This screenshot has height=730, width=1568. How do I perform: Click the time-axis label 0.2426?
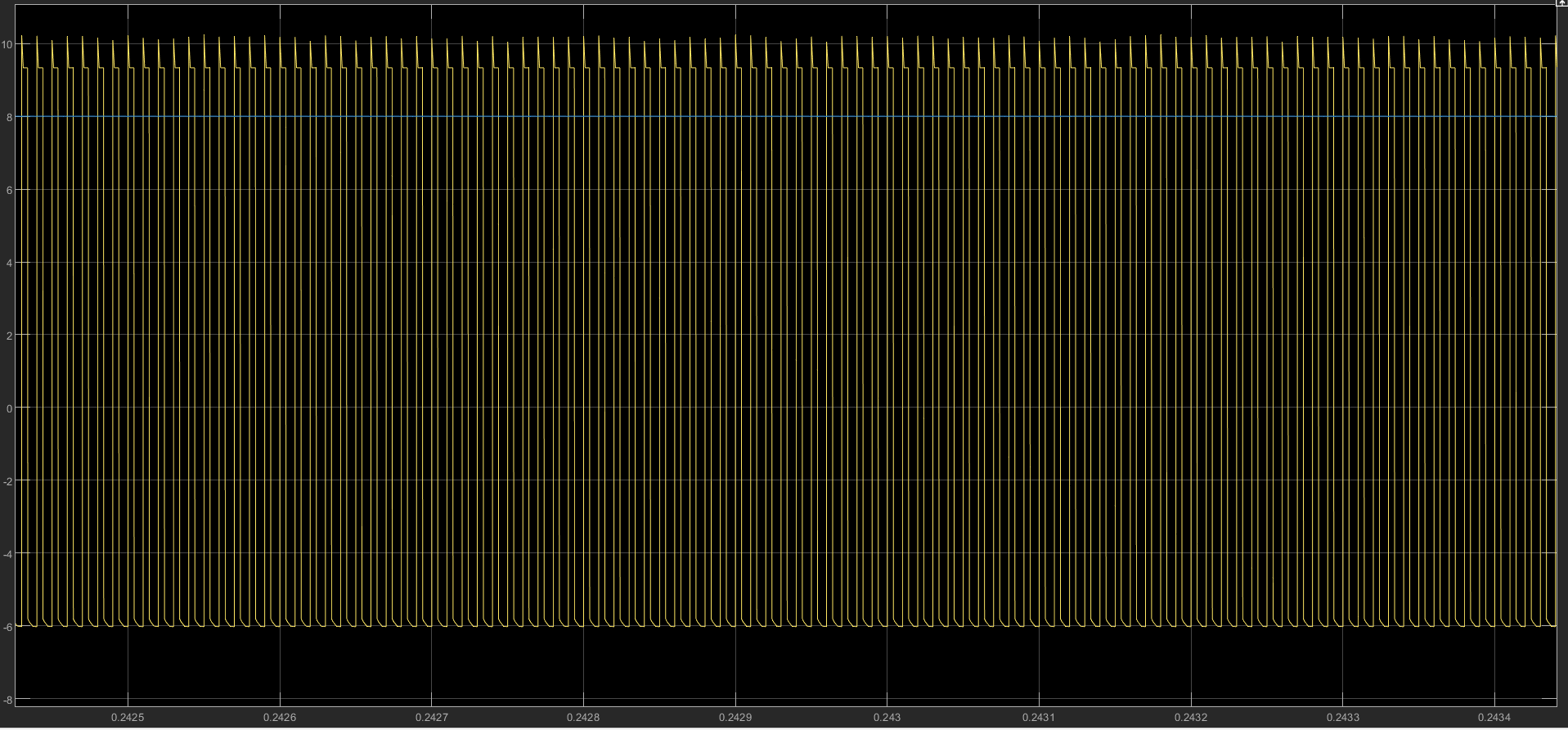pos(280,718)
